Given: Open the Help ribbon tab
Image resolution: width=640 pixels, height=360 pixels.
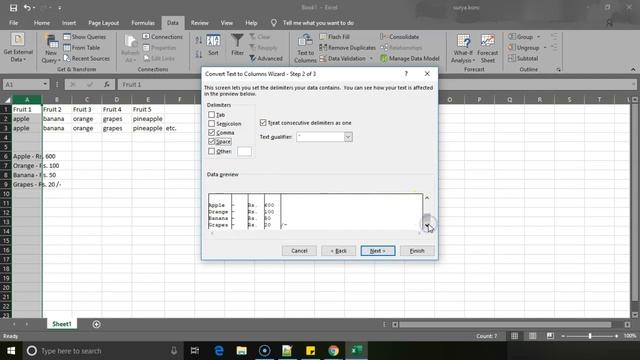Looking at the screenshot, I should click(251, 23).
